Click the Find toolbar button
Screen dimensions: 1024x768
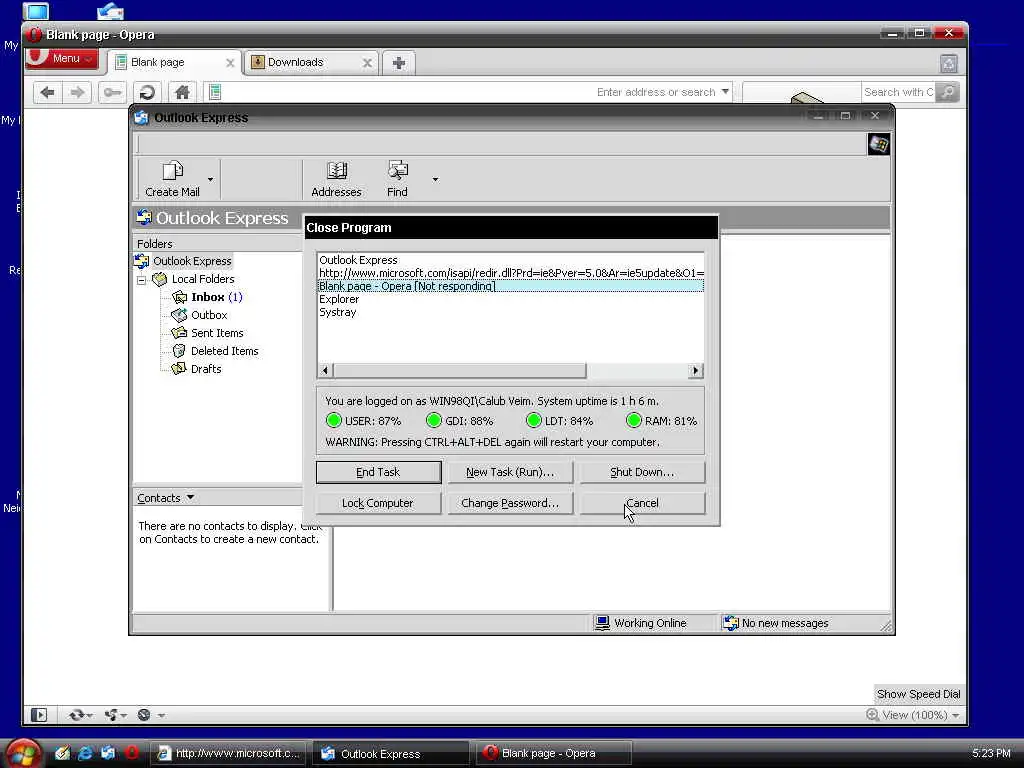(397, 179)
